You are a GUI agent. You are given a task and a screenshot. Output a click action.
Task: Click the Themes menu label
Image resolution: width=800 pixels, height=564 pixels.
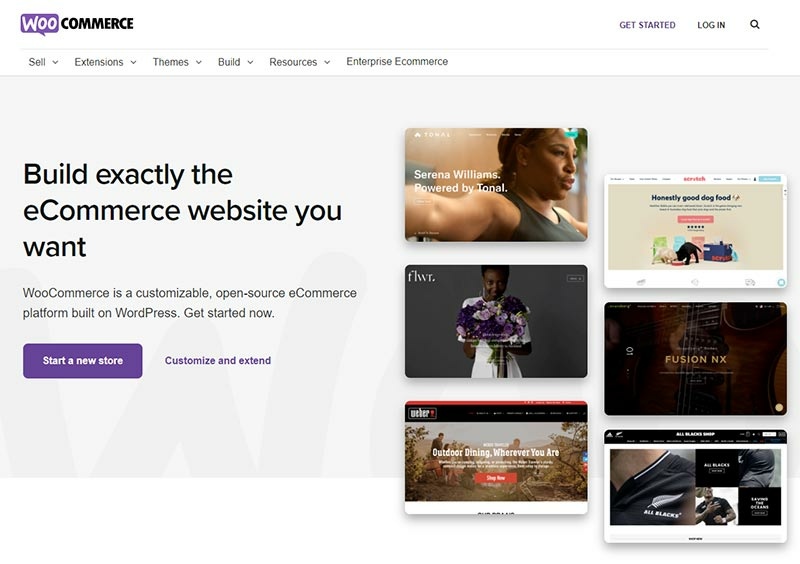pyautogui.click(x=170, y=62)
